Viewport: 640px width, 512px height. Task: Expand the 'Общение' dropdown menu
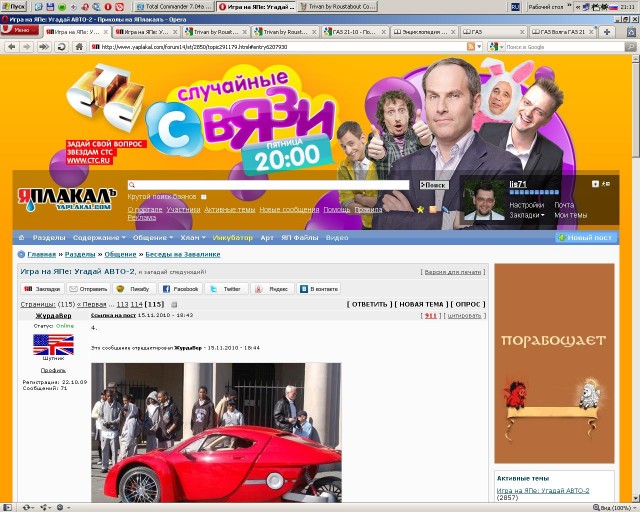click(152, 238)
